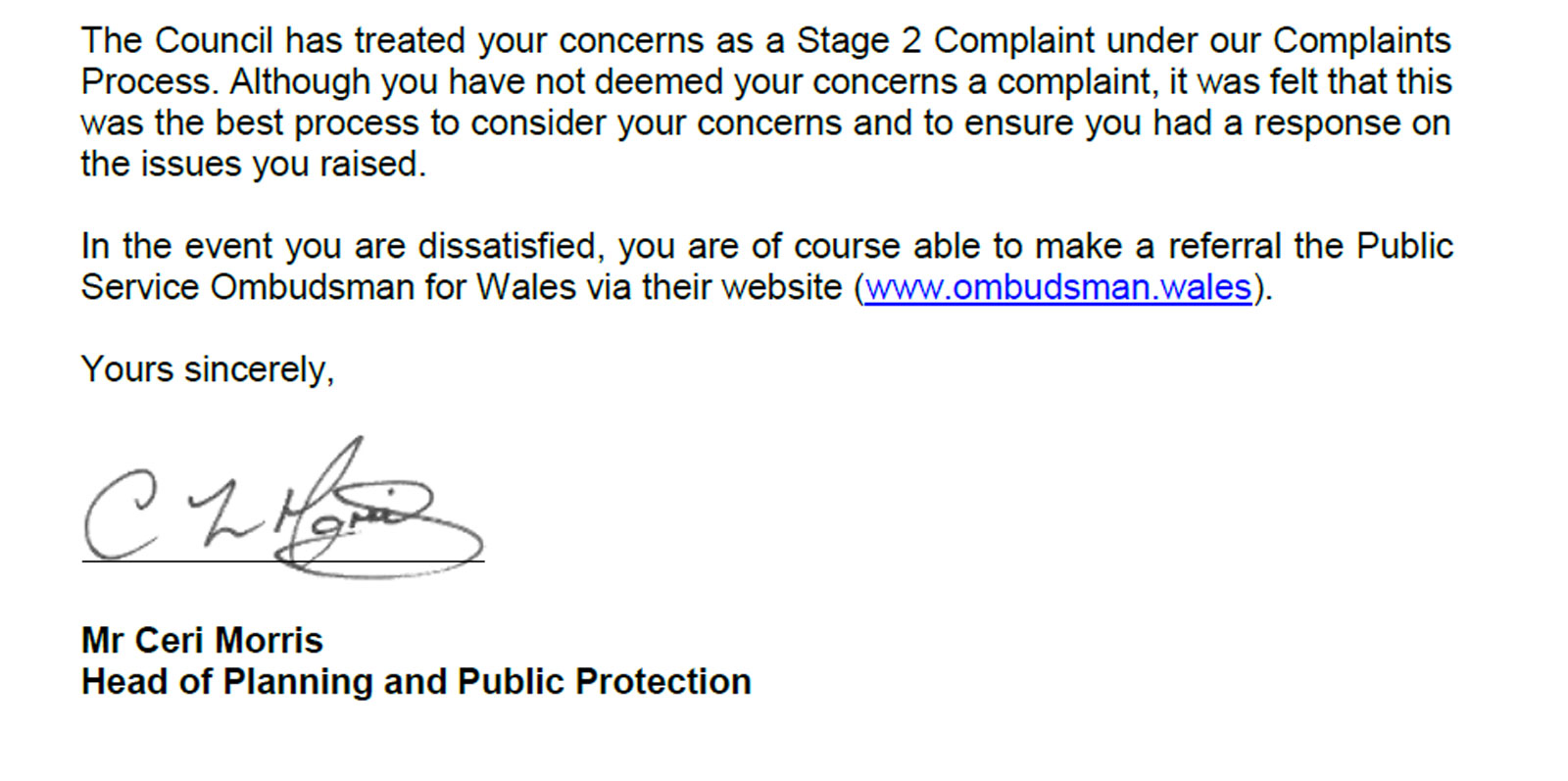Click the name Mr Ceri Morris
Screen dimensions: 1568x781
(202, 640)
